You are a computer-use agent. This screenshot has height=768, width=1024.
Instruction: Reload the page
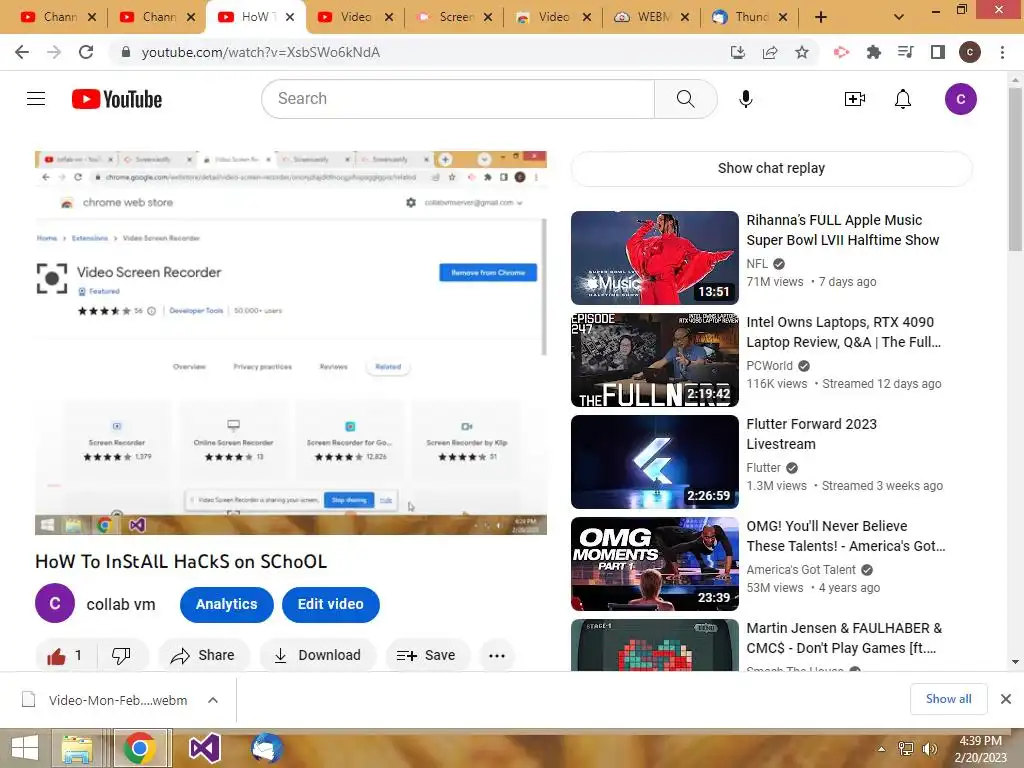[86, 52]
